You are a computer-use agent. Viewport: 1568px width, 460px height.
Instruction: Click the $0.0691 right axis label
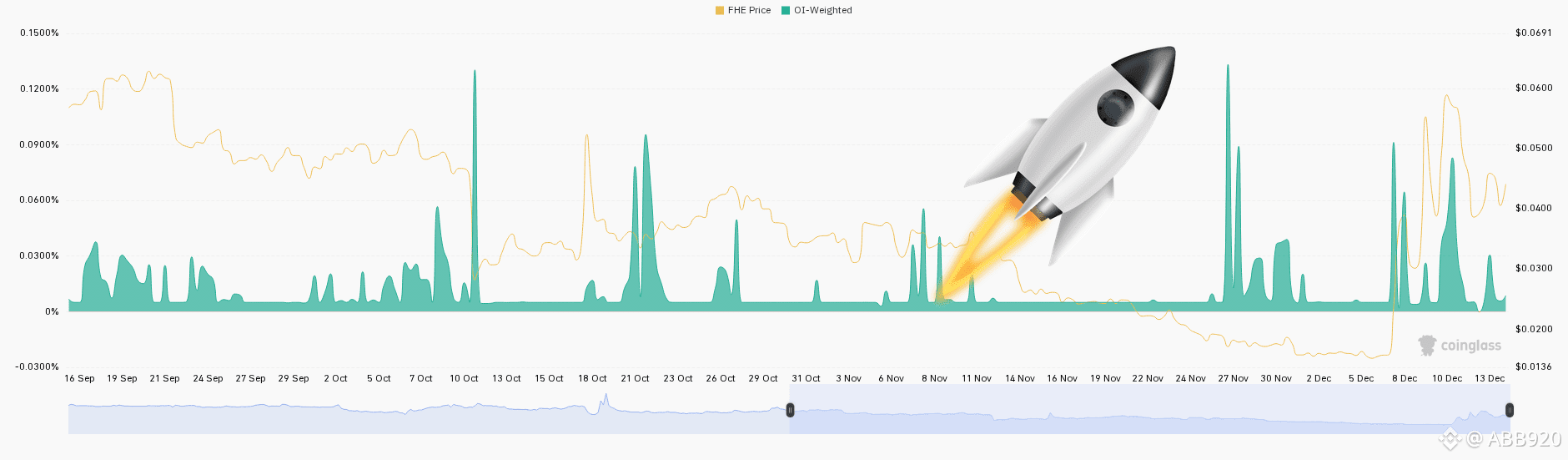(x=1534, y=33)
